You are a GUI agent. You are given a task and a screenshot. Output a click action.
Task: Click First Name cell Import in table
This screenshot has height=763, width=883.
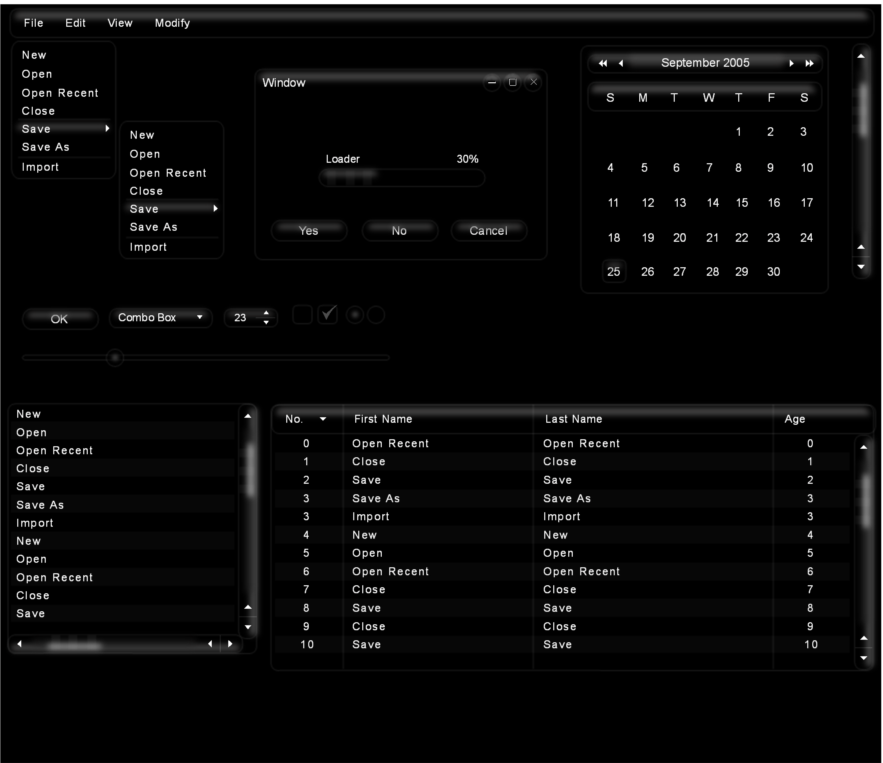371,516
